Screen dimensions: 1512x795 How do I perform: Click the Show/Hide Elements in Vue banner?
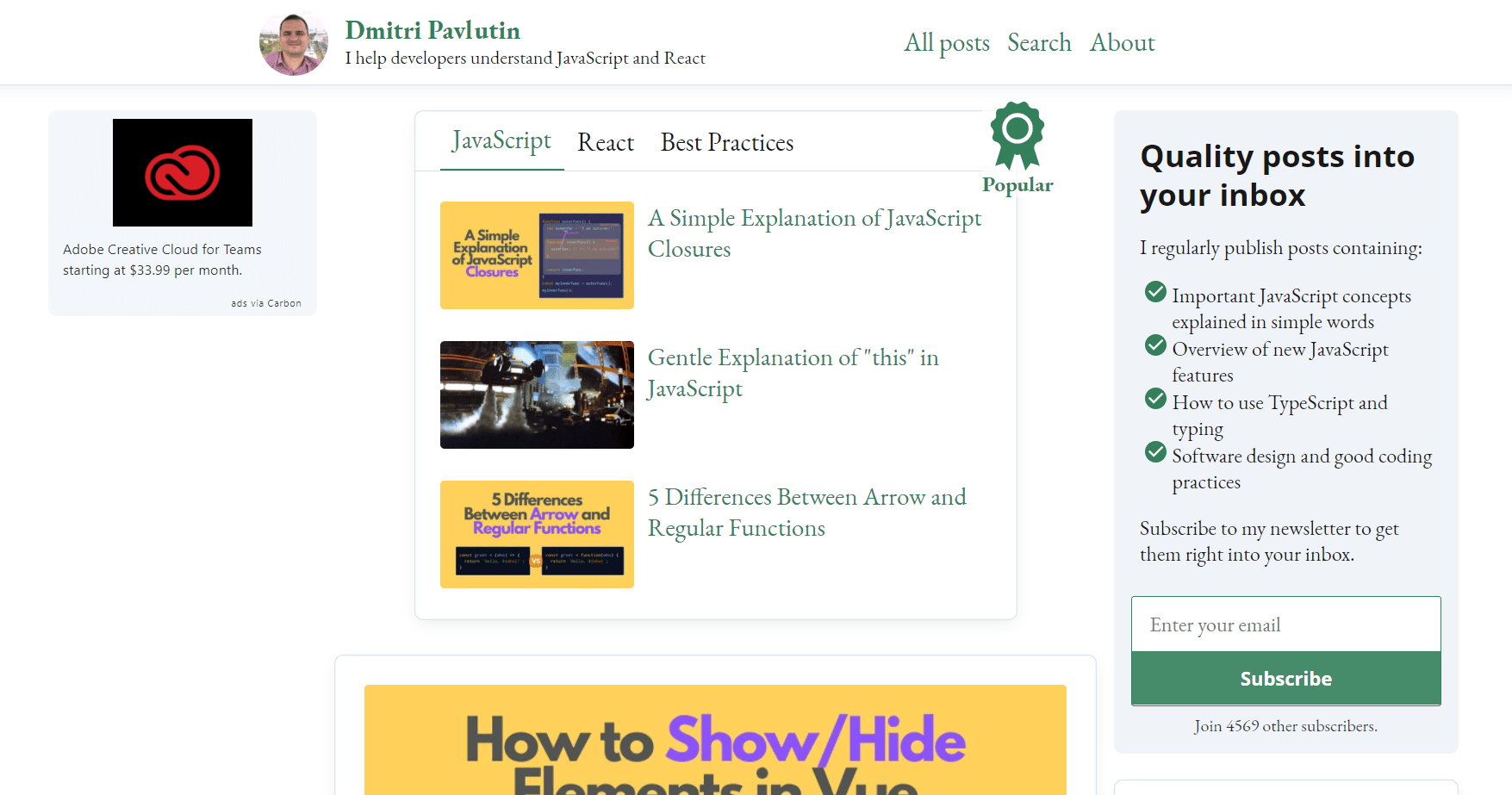click(x=715, y=740)
